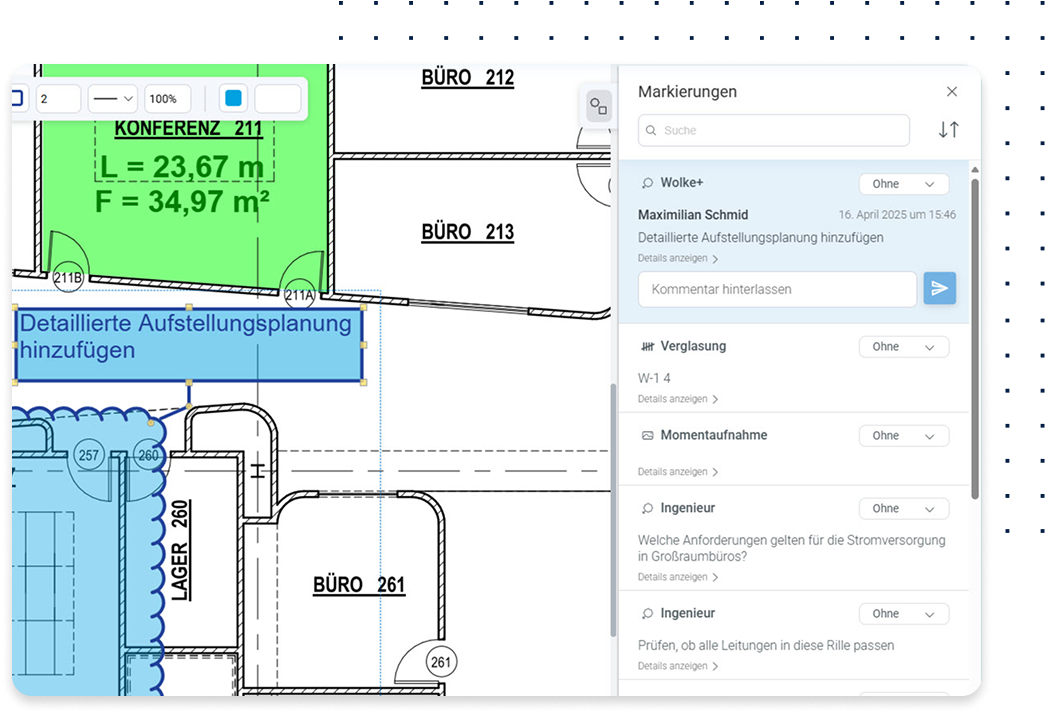Open the Momentaufnahme status dropdown
Image resolution: width=1045 pixels, height=714 pixels.
(903, 436)
